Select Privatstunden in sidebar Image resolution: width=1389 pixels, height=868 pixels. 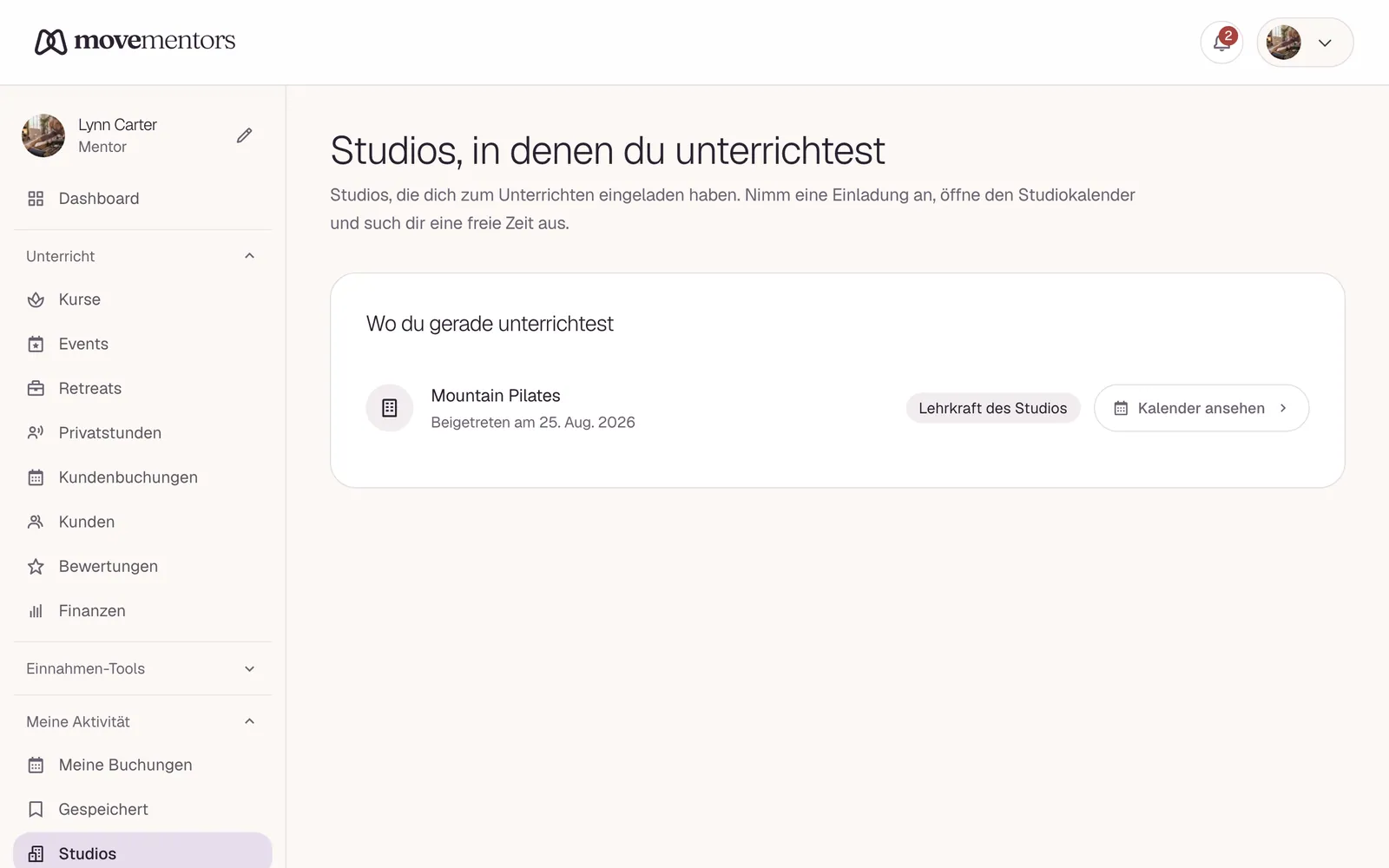tap(142, 433)
